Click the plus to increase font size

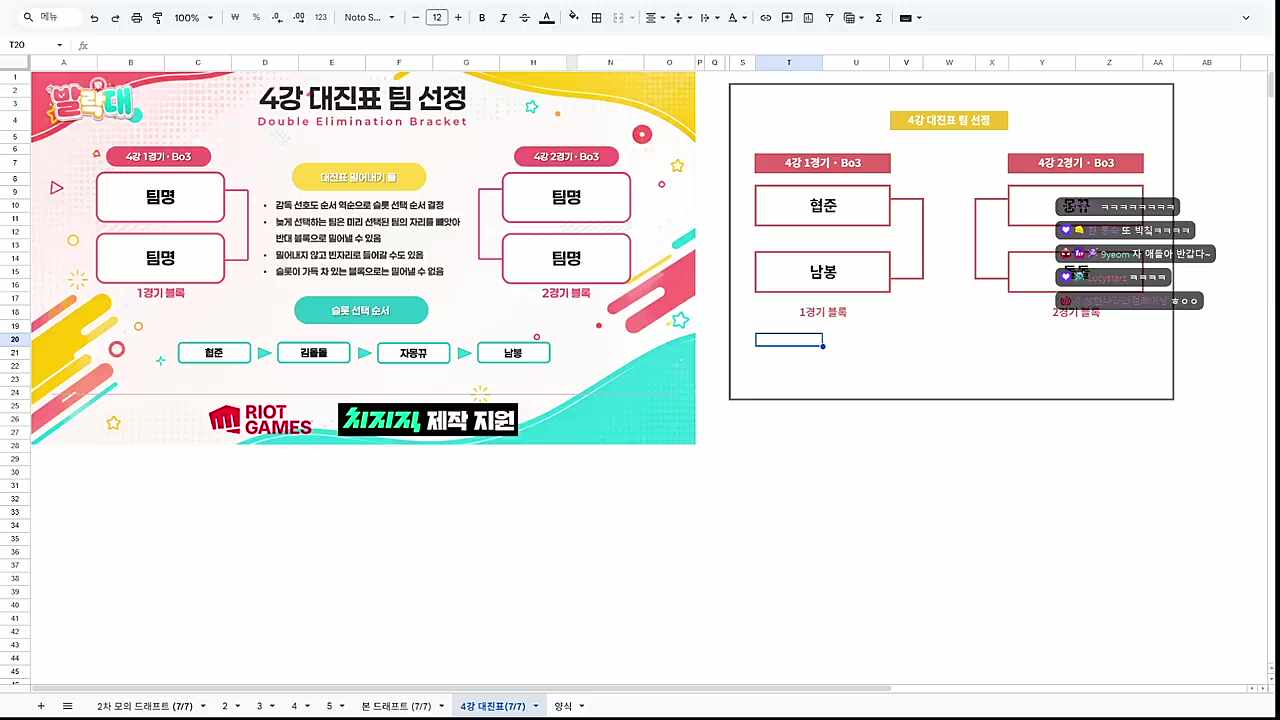(458, 18)
